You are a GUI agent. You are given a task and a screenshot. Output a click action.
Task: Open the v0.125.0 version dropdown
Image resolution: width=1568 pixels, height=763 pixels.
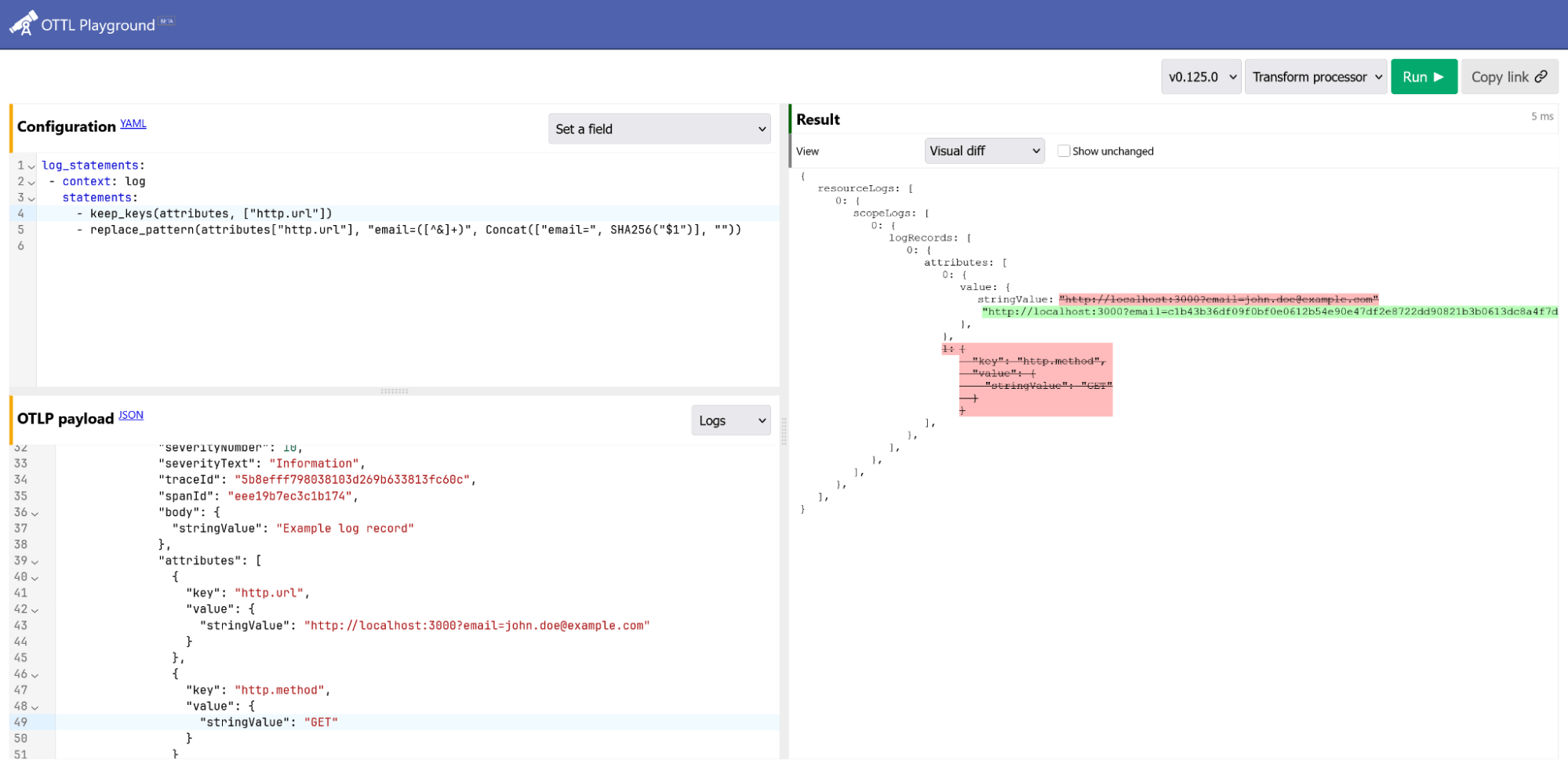click(1201, 77)
